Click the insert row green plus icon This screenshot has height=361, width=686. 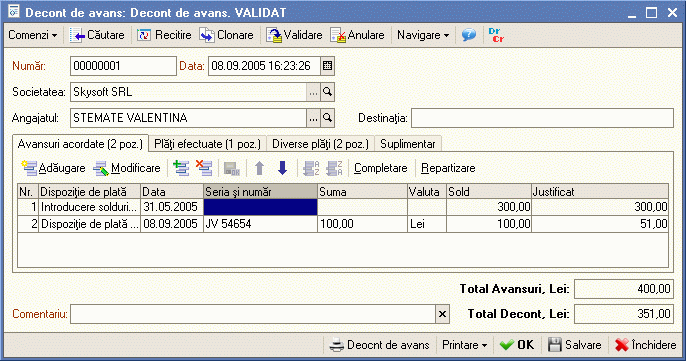(181, 168)
